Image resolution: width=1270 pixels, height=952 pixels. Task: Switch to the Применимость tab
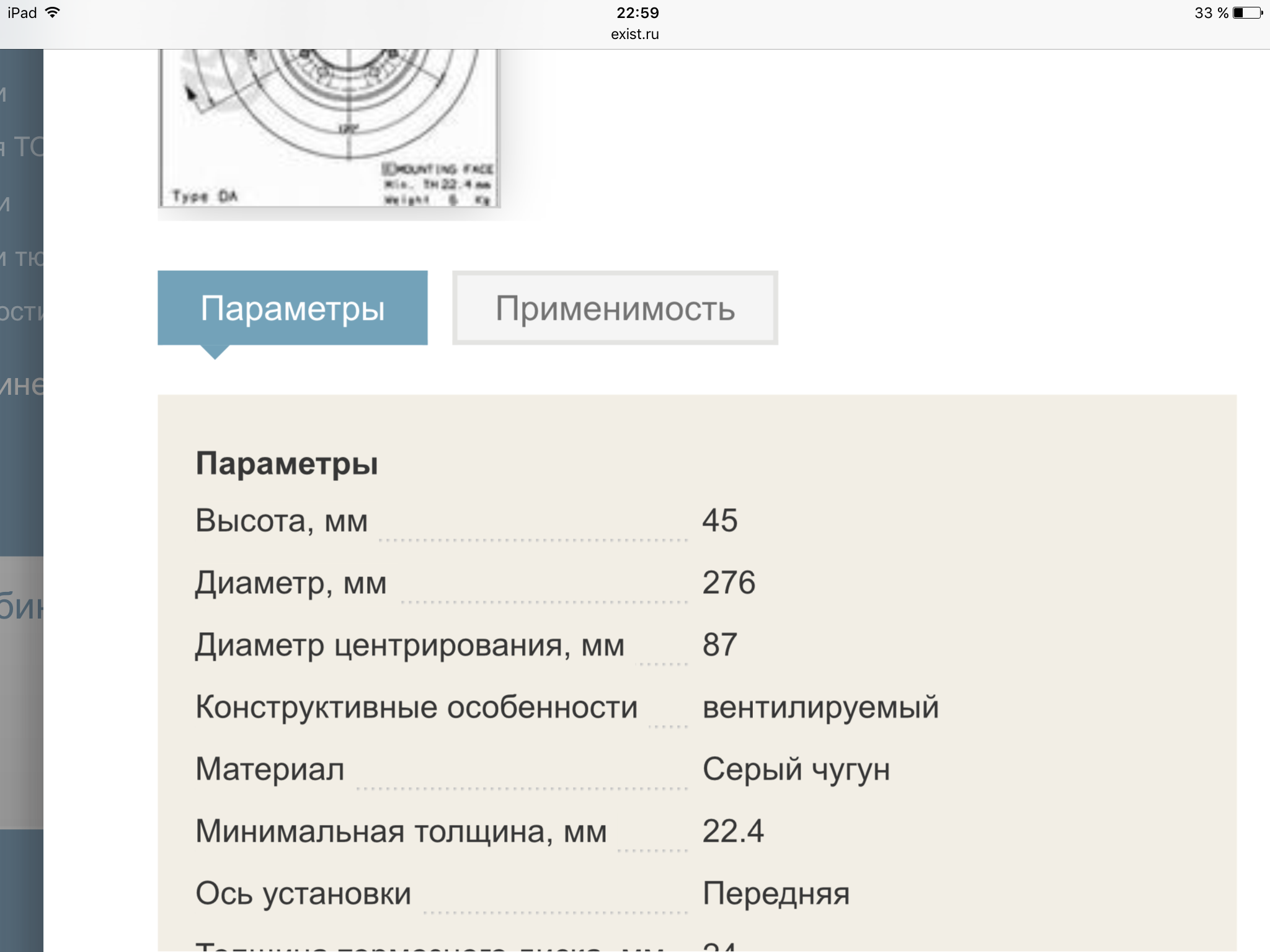click(x=615, y=308)
